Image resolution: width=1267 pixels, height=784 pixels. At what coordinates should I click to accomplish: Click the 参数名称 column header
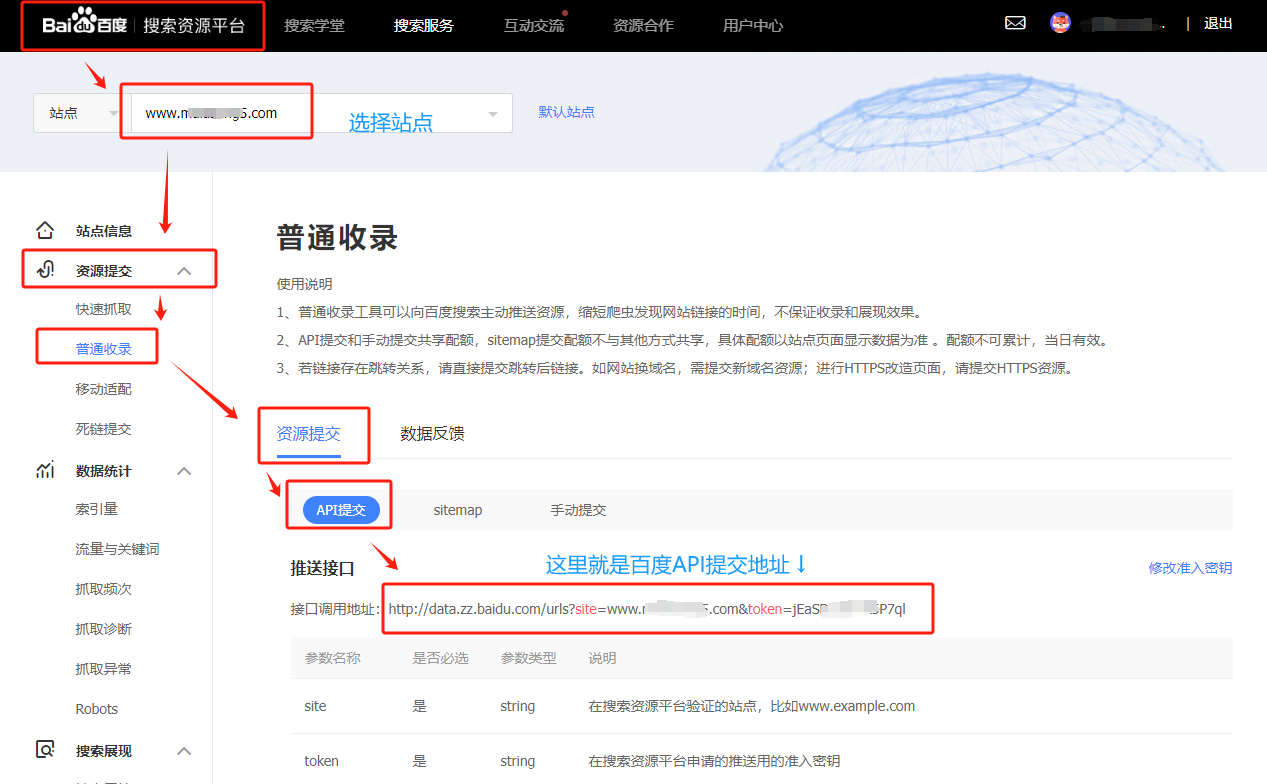coord(333,658)
